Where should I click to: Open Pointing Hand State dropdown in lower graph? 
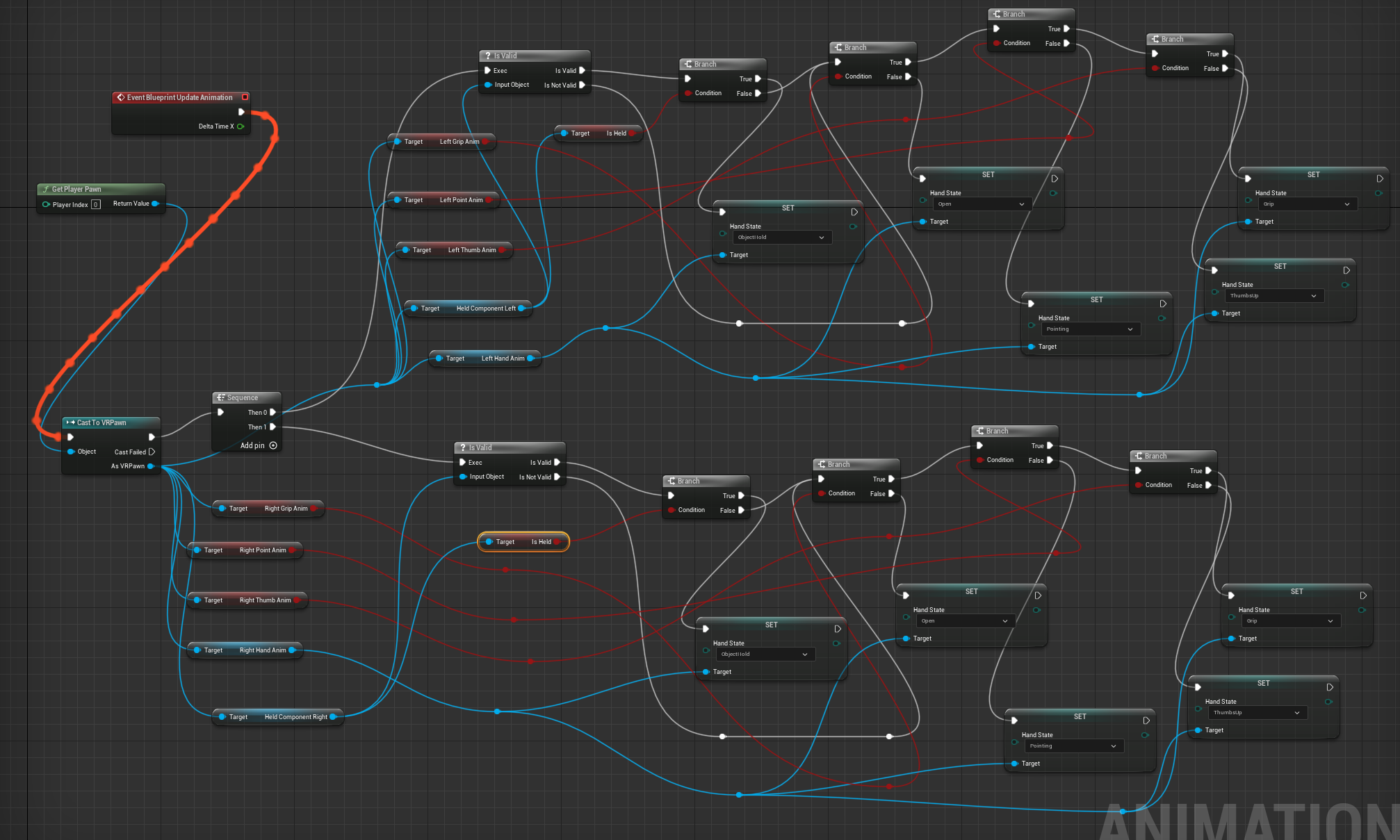1073,746
